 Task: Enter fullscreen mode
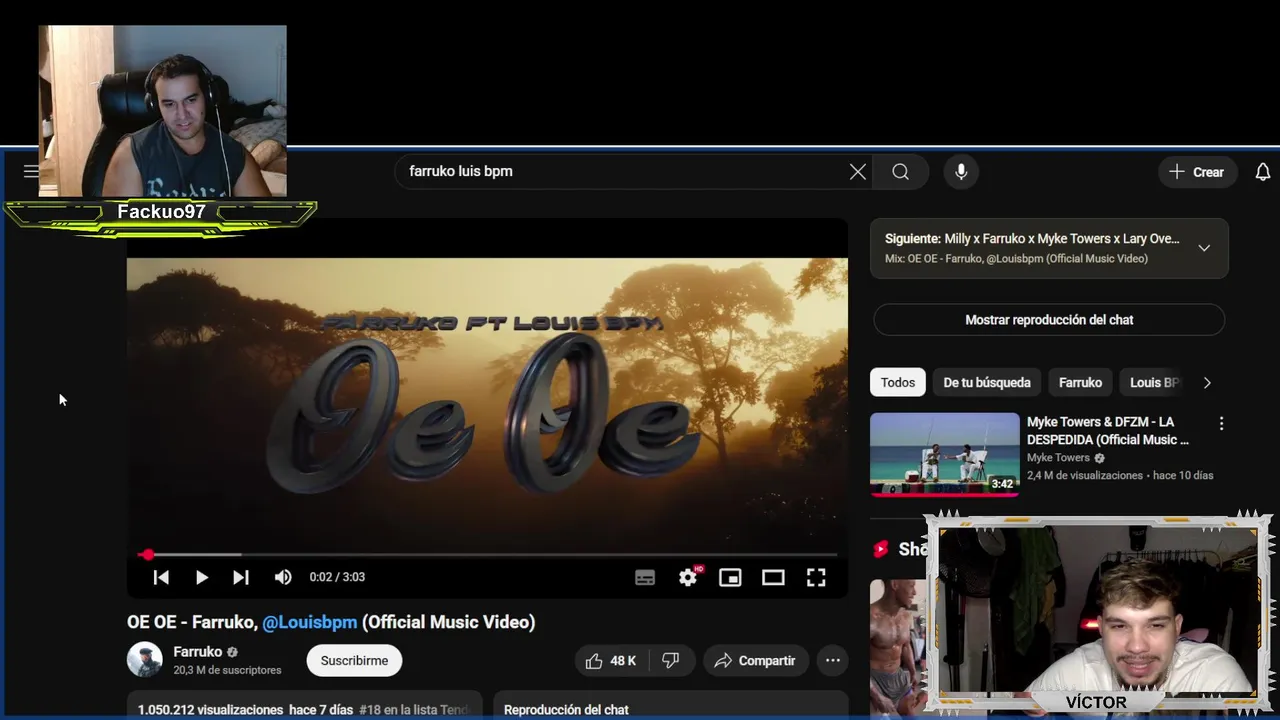click(816, 577)
